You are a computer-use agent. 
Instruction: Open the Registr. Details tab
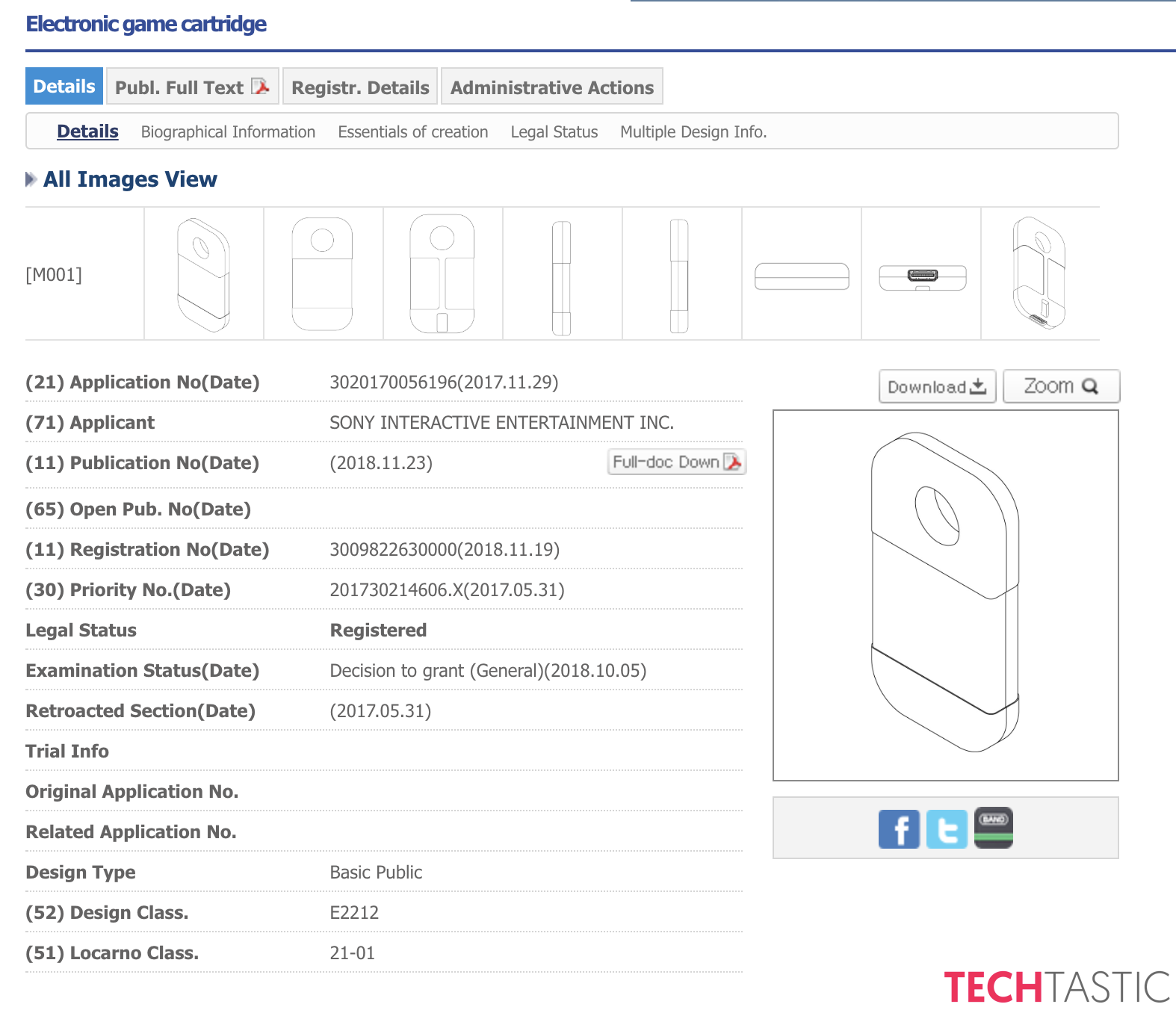tap(360, 87)
